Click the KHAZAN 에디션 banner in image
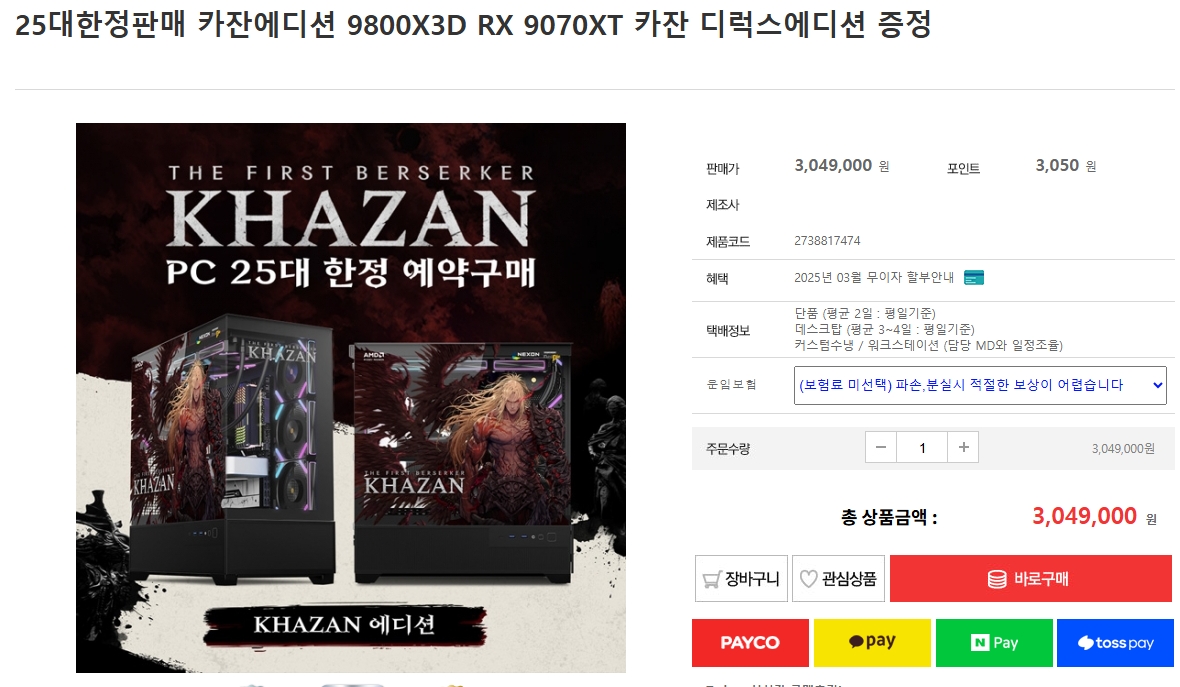This screenshot has height=687, width=1180. (345, 625)
